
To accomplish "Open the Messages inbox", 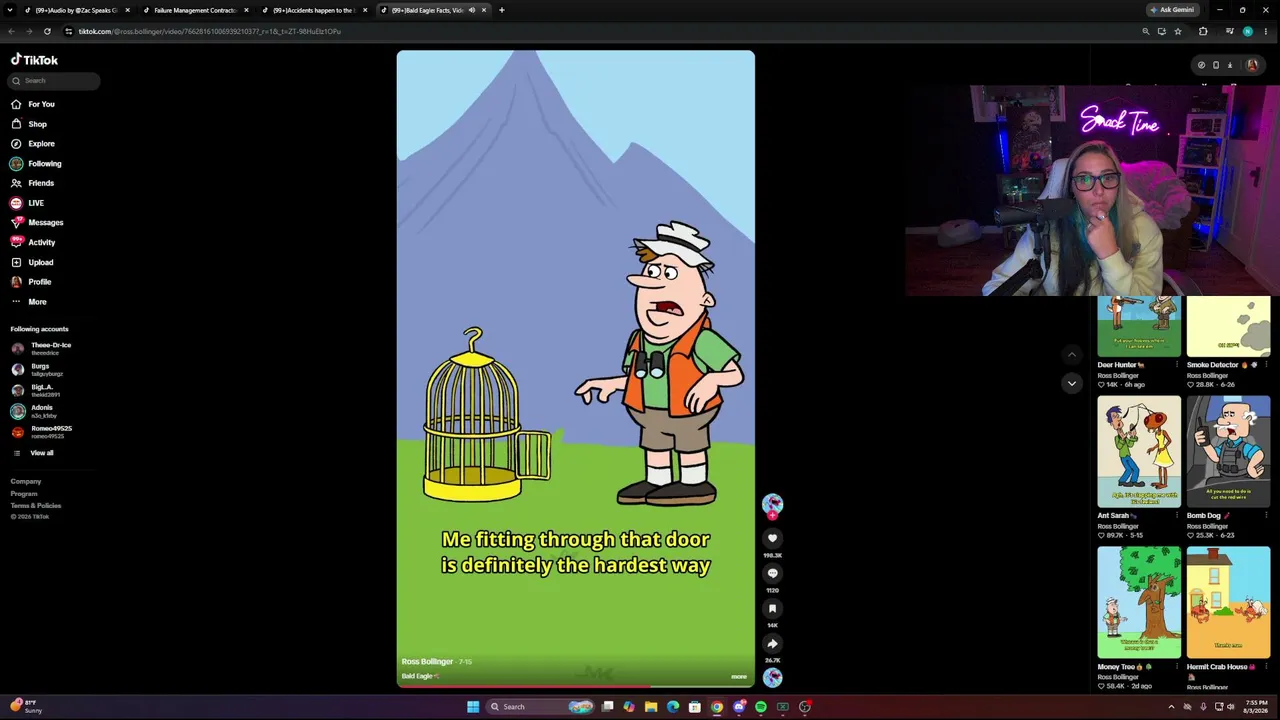I will coord(37,223).
